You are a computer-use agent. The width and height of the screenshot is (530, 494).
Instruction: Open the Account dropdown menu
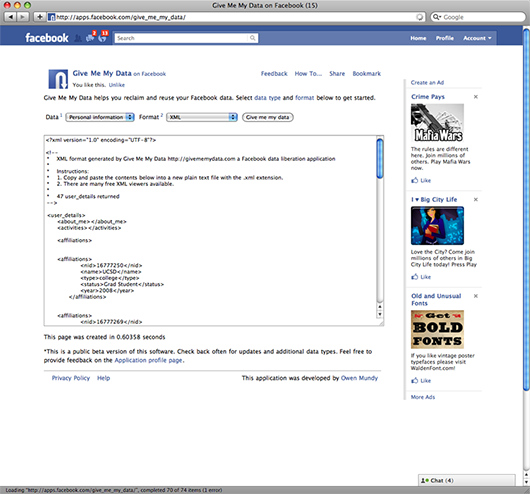click(477, 38)
